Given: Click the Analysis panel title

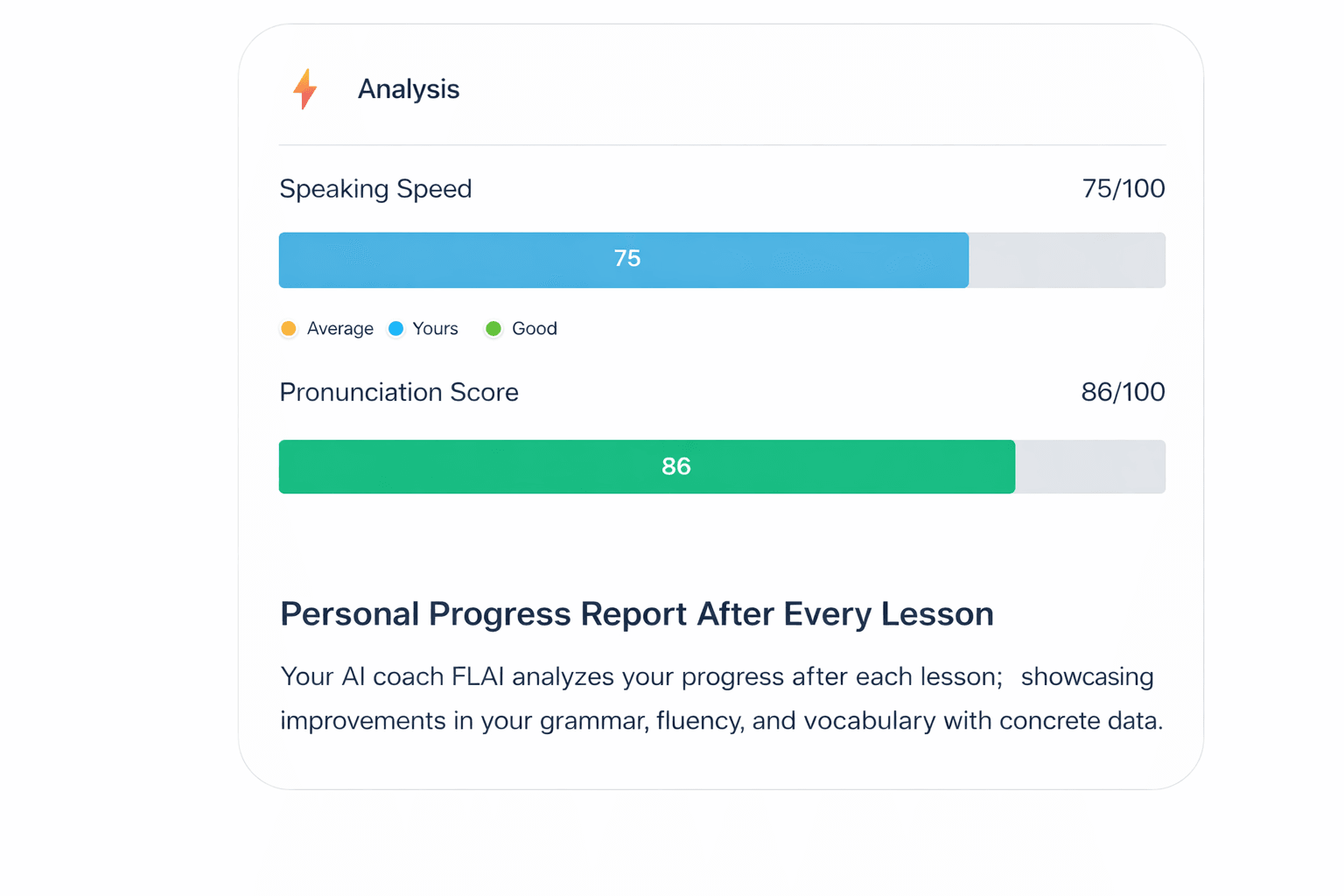Looking at the screenshot, I should pyautogui.click(x=408, y=89).
